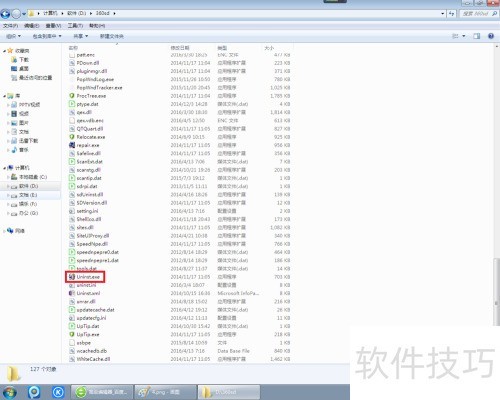The height and width of the screenshot is (400, 500).
Task: Open the 组织 dropdown in toolbar
Action: pyautogui.click(x=13, y=36)
